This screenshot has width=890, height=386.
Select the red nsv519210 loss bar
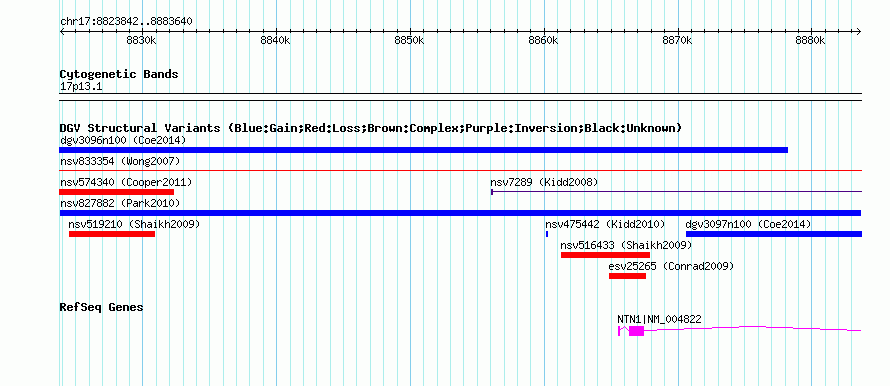112,234
